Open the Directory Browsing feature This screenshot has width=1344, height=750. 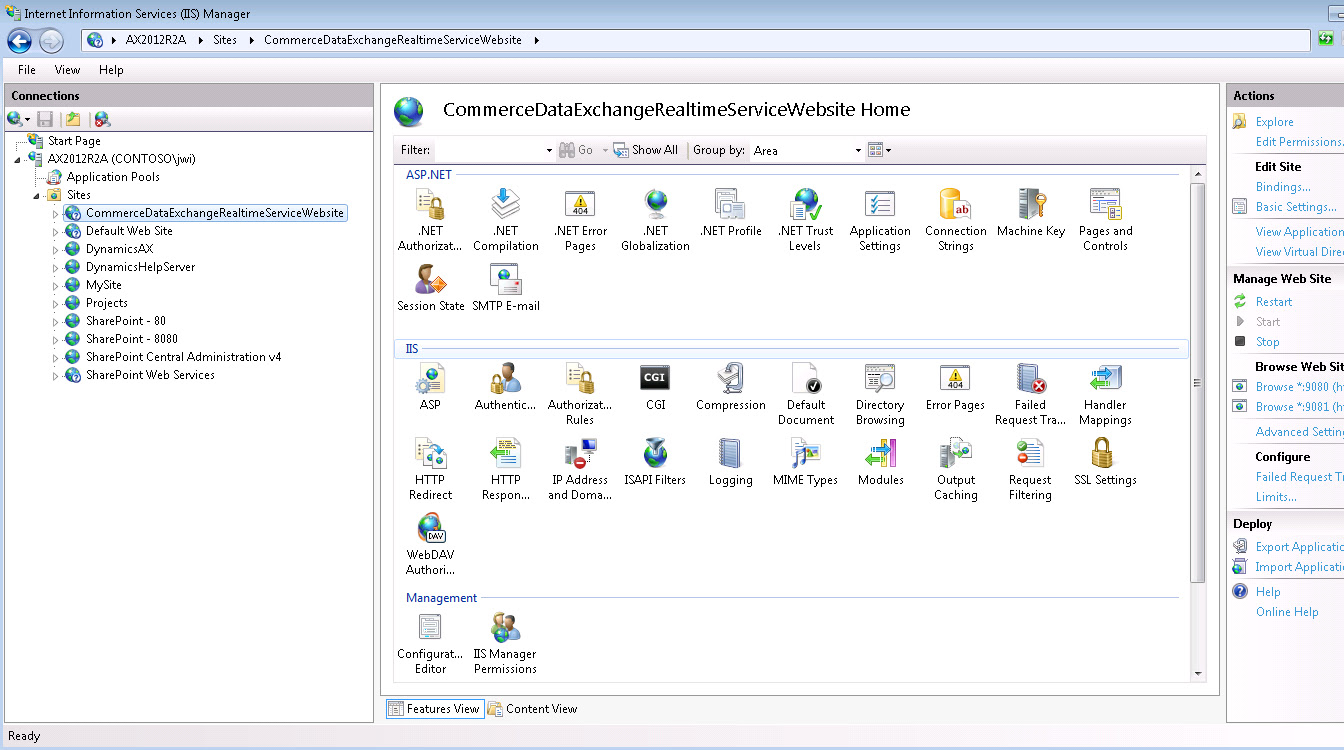(880, 394)
